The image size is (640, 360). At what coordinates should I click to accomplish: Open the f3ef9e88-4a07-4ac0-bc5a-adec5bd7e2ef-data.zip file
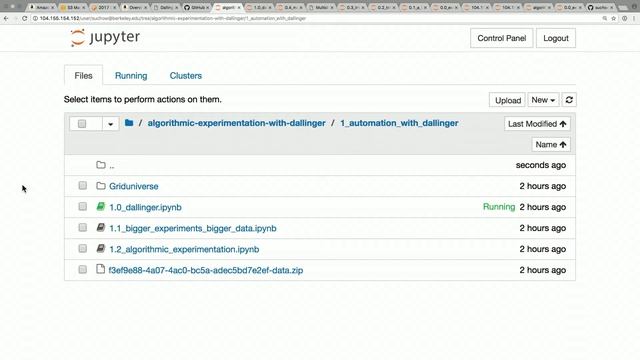(206, 270)
